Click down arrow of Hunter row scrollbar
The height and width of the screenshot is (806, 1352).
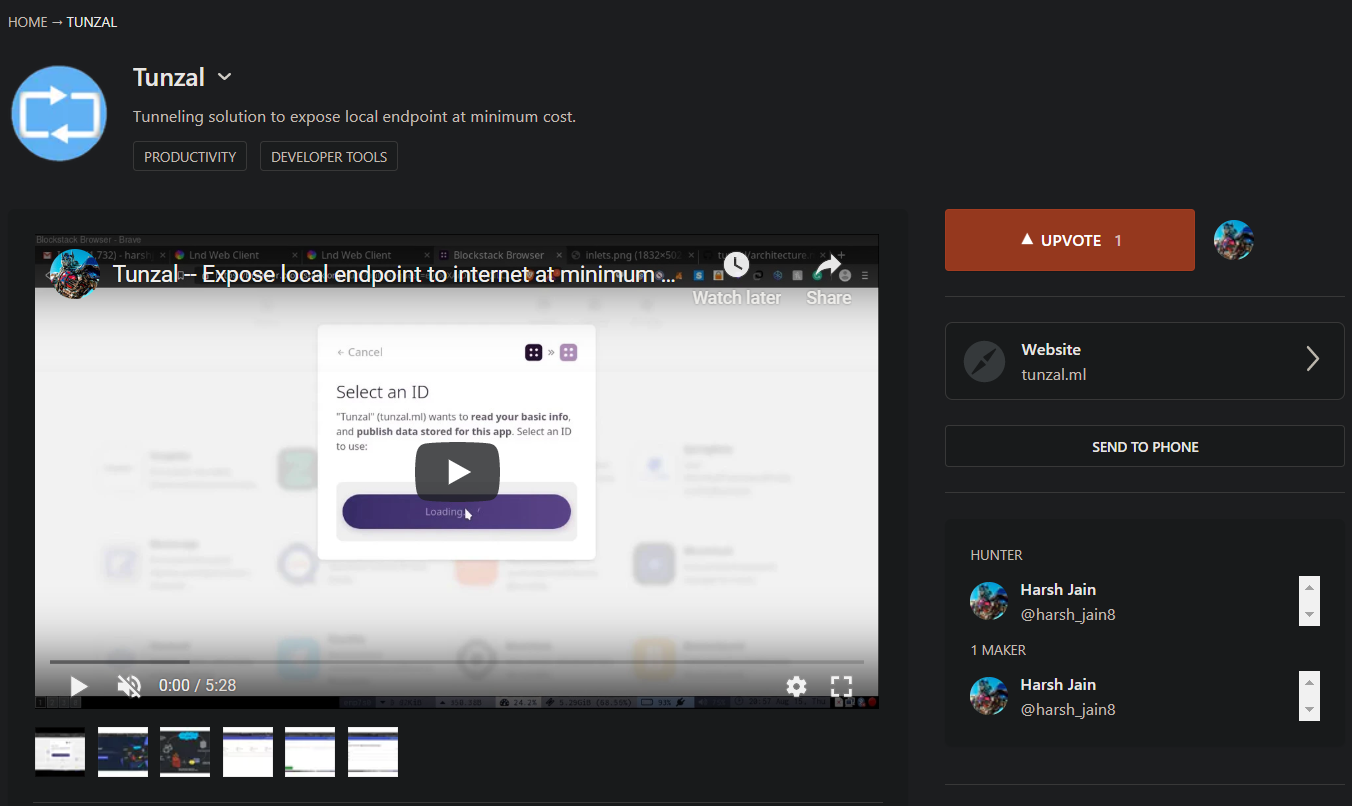[x=1309, y=614]
